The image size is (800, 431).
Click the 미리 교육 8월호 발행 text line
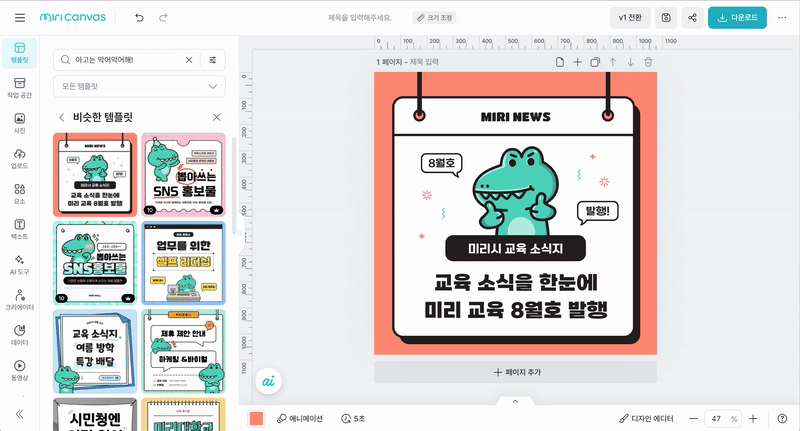pyautogui.click(x=516, y=310)
